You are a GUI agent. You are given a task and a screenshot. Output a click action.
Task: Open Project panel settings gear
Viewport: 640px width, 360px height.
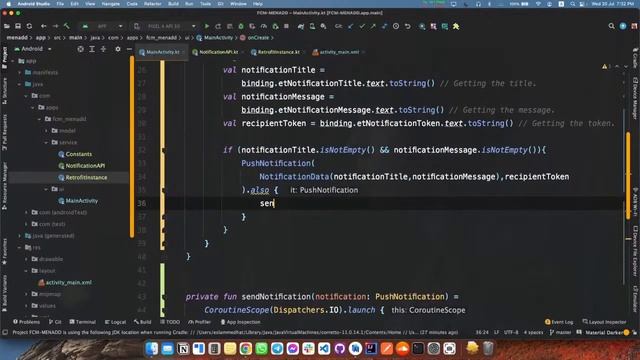click(118, 49)
